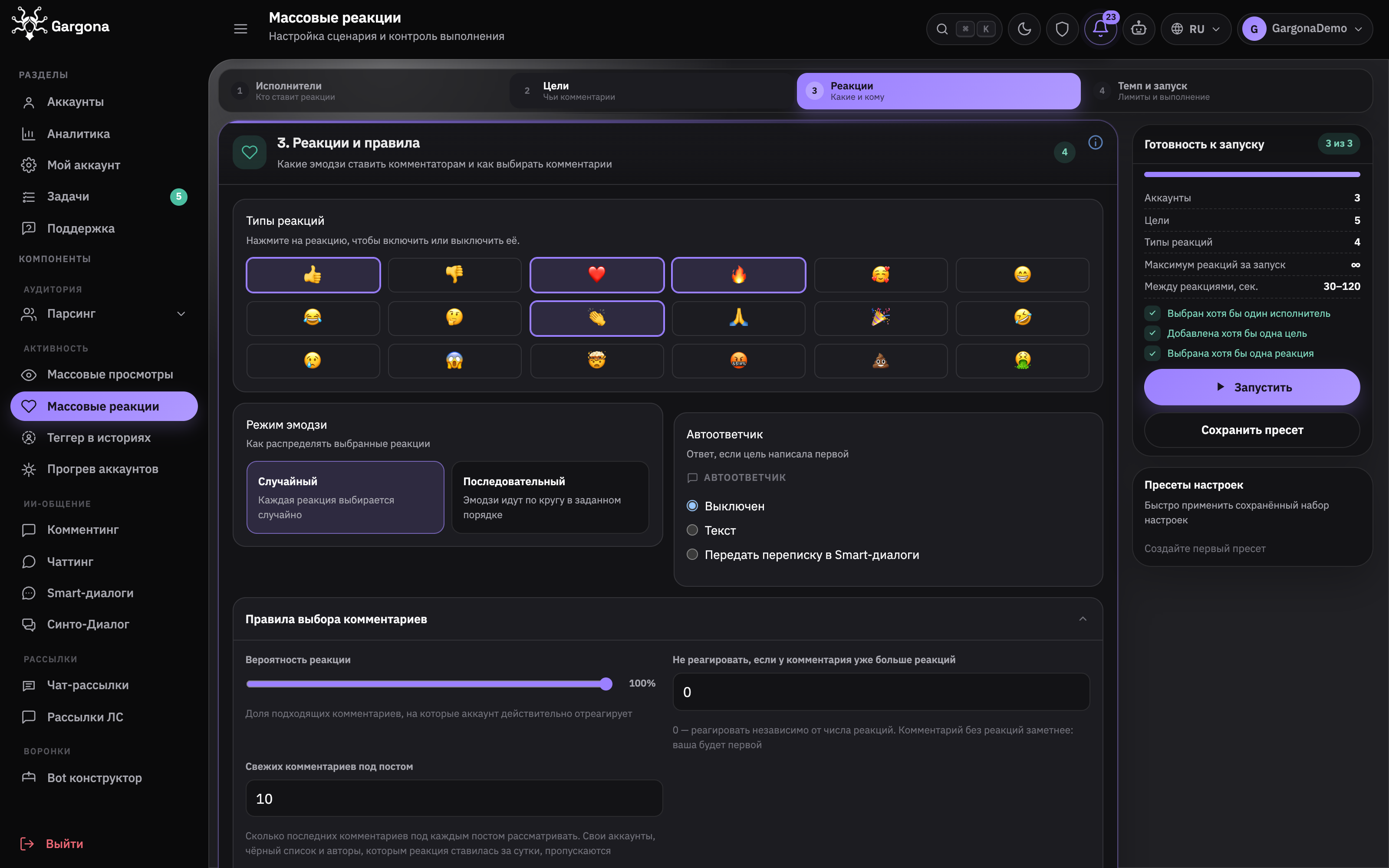Image resolution: width=1389 pixels, height=868 pixels.
Task: Click the shield security icon
Action: [x=1062, y=29]
